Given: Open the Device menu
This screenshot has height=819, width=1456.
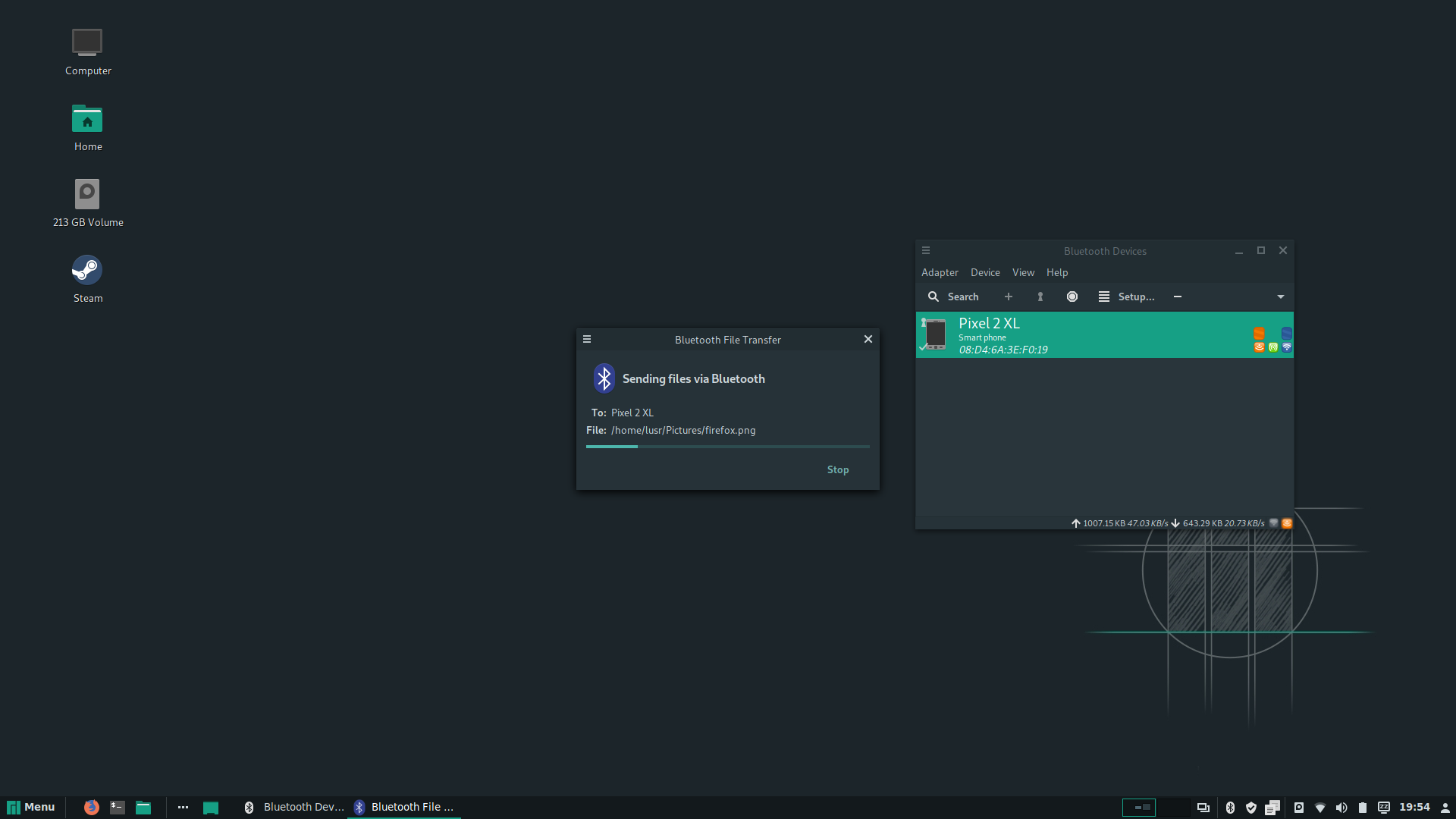Looking at the screenshot, I should click(985, 272).
